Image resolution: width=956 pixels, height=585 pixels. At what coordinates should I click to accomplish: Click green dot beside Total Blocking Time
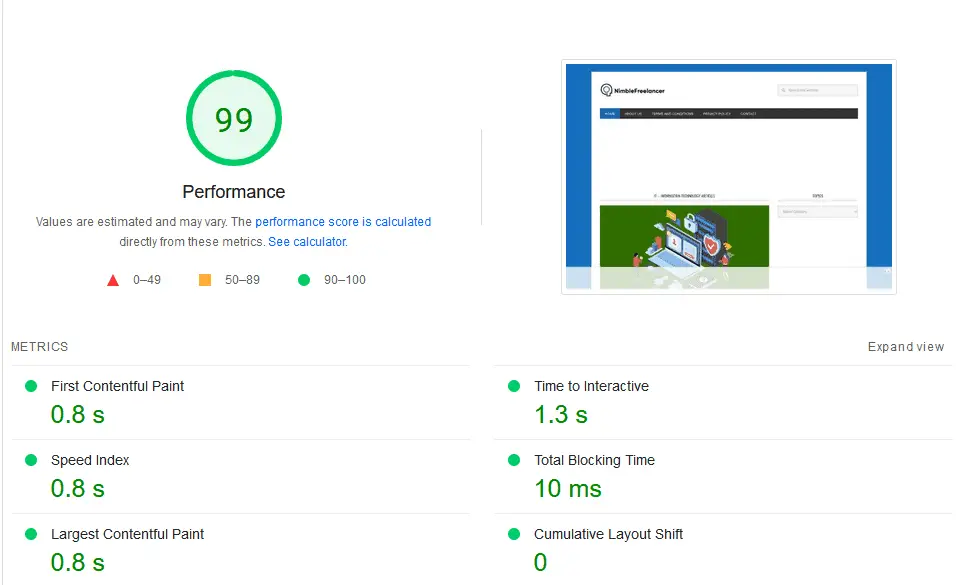click(514, 460)
